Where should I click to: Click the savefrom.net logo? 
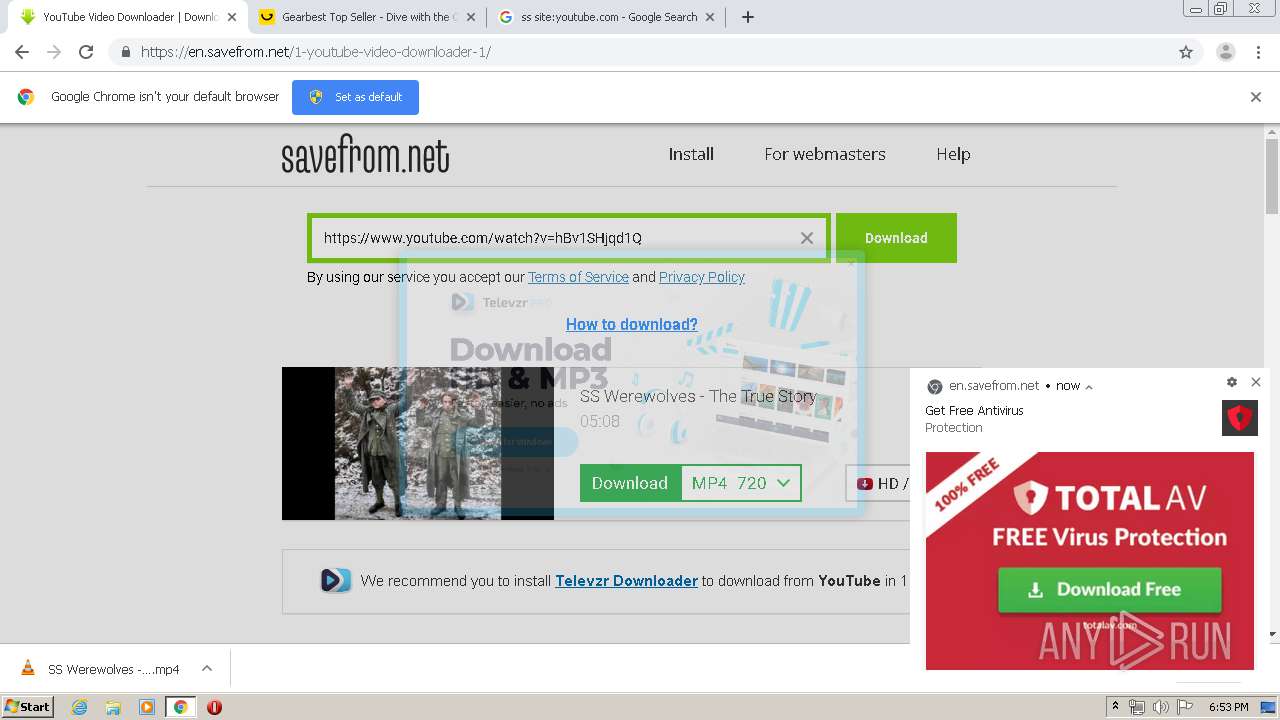365,154
